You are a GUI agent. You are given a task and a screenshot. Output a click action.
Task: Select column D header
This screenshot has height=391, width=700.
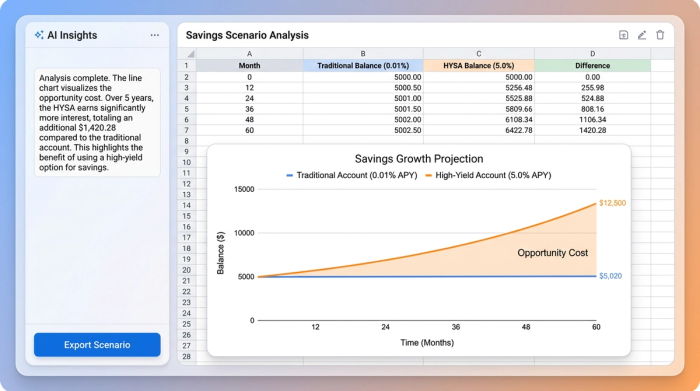[592, 54]
